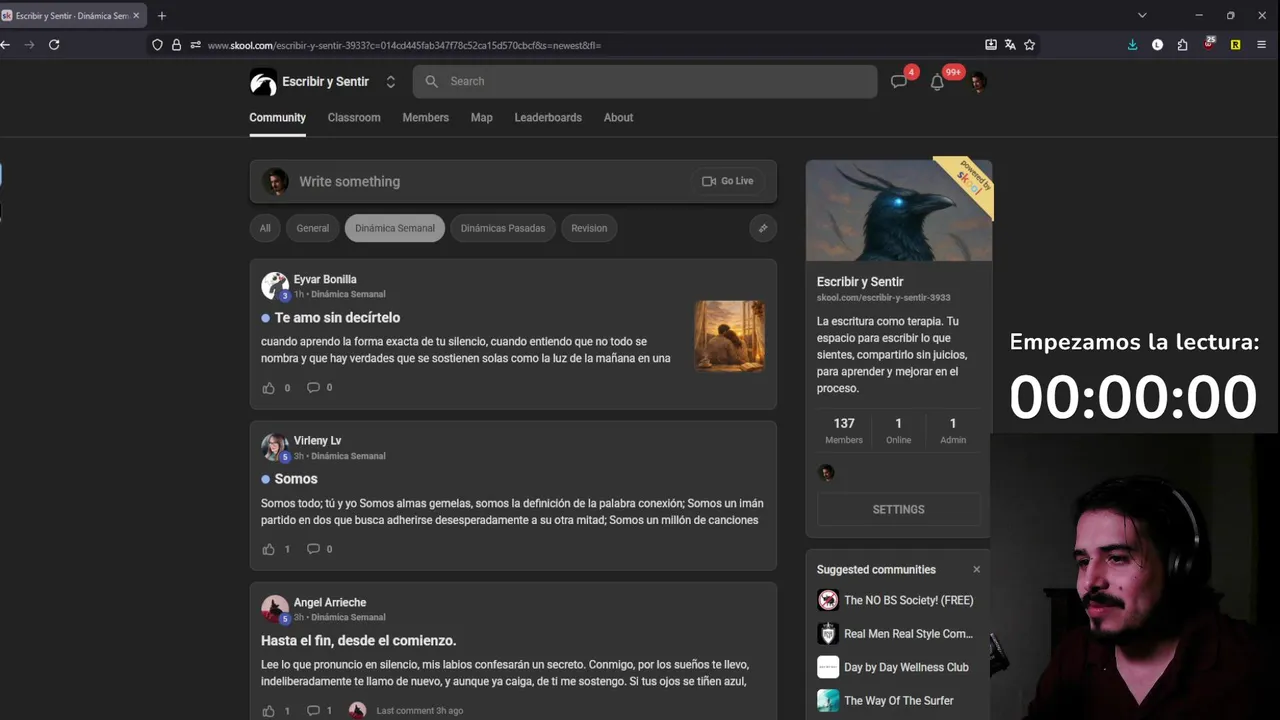Click the last commenter avatar
The height and width of the screenshot is (720, 1280).
(357, 711)
